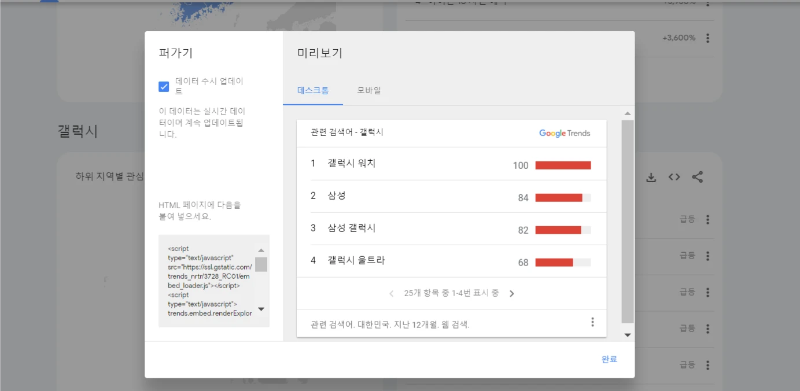Click the preview scrollbar down arrow
Screen dimensions: 800x391
coord(628,335)
